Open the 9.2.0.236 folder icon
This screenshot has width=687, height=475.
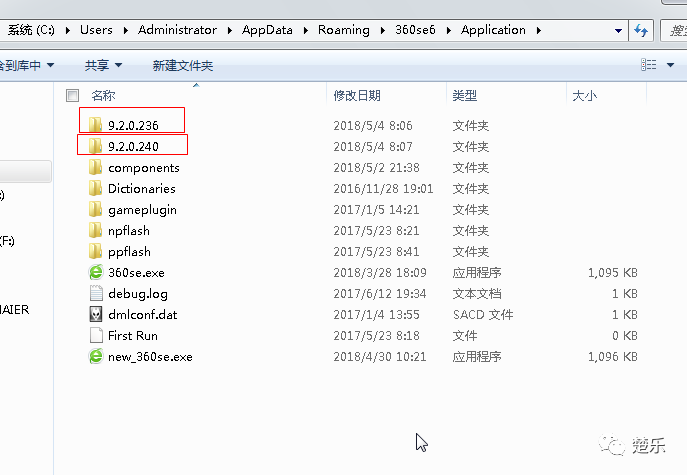tap(95, 125)
